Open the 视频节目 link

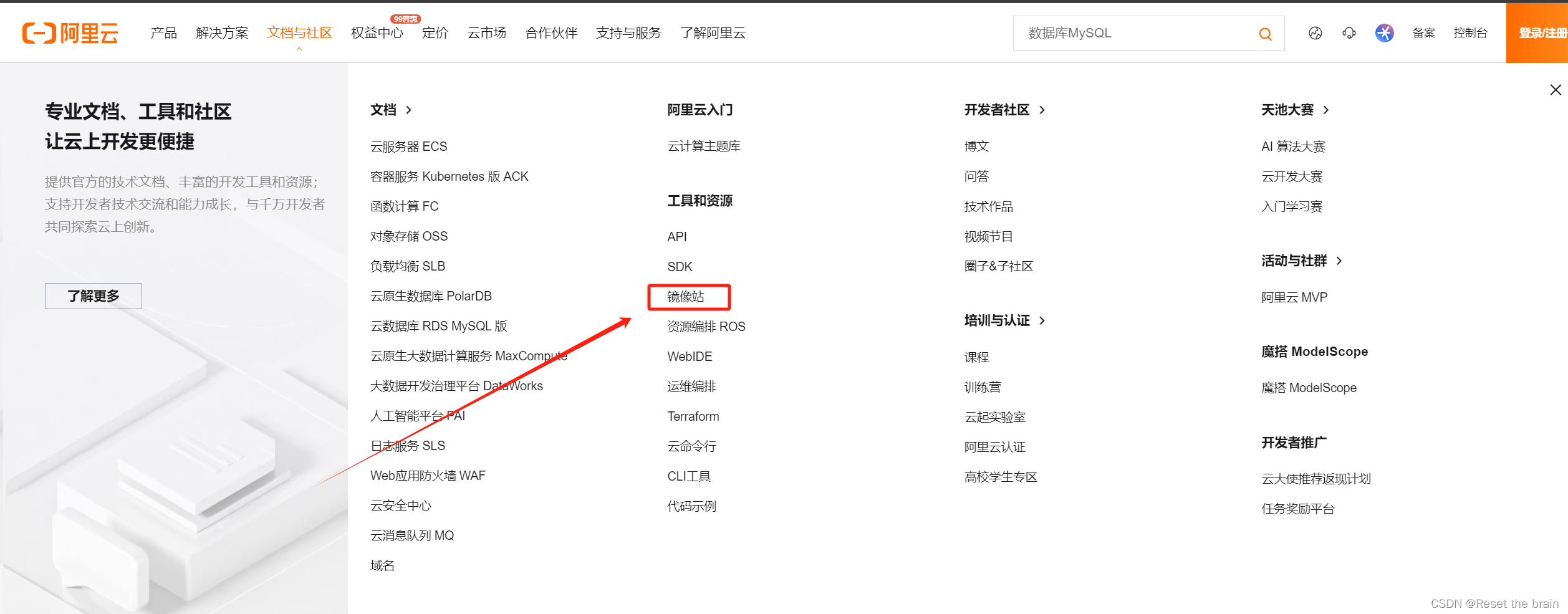click(989, 236)
